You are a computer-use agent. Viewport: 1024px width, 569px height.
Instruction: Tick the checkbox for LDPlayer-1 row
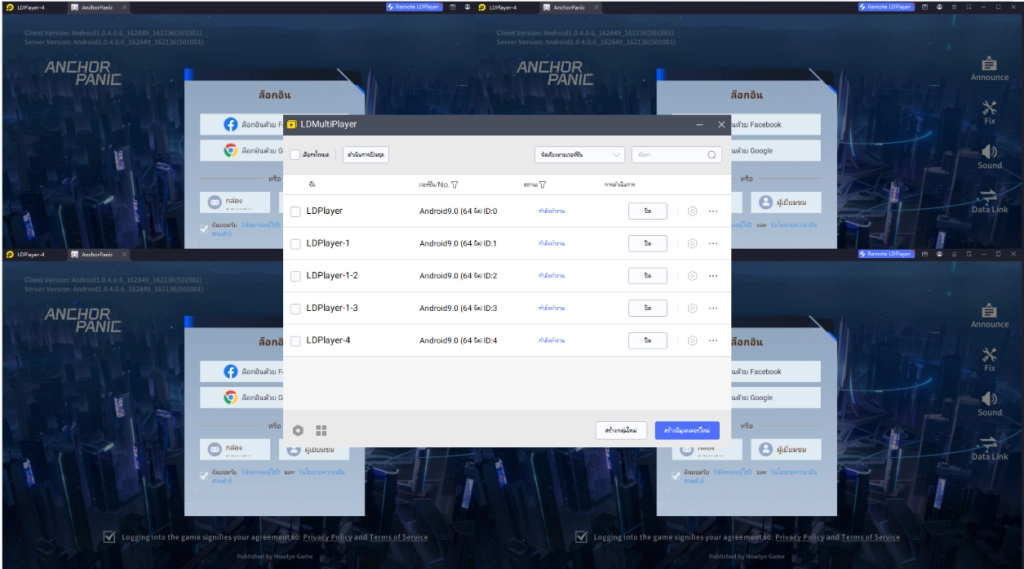(x=295, y=244)
